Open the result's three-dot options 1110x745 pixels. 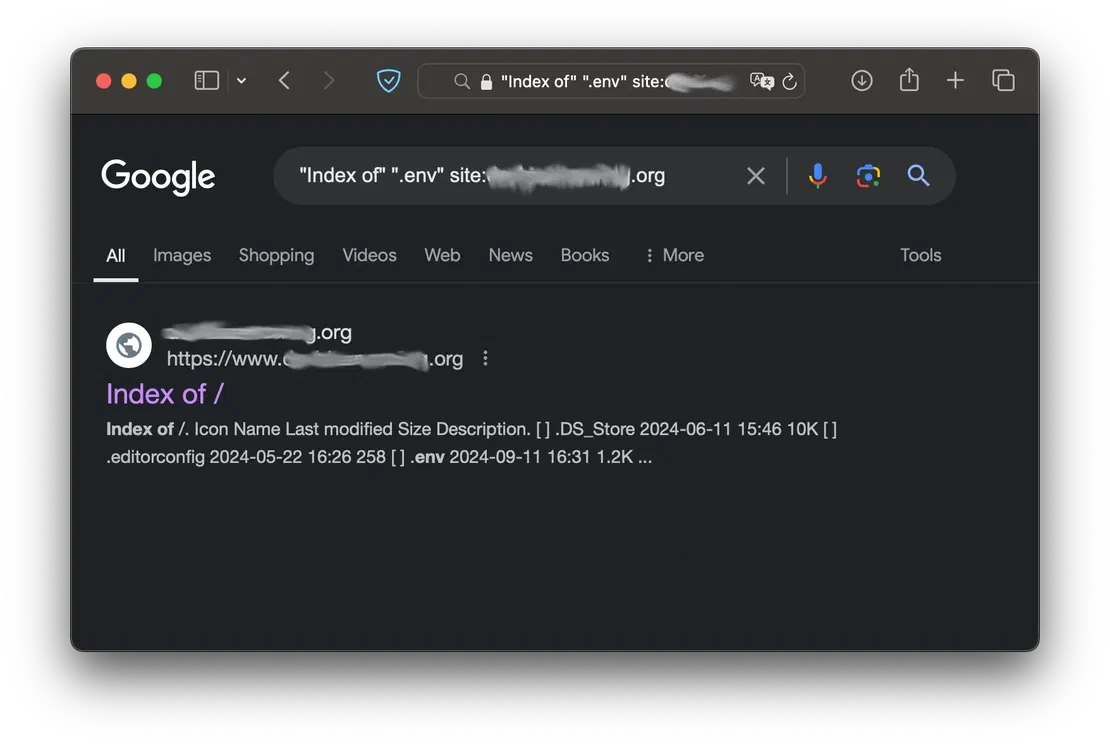[x=485, y=358]
